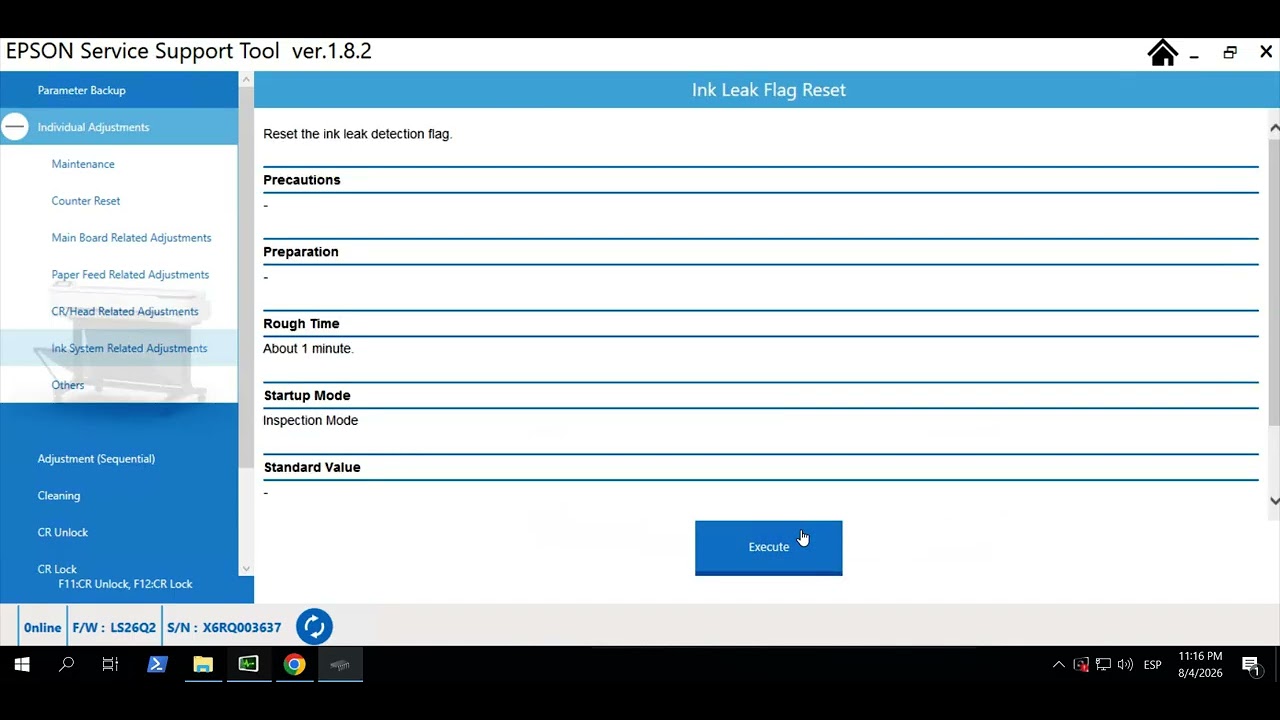Click the content pane scrollbar thumb
Screen dimensions: 1280x720
[1274, 280]
